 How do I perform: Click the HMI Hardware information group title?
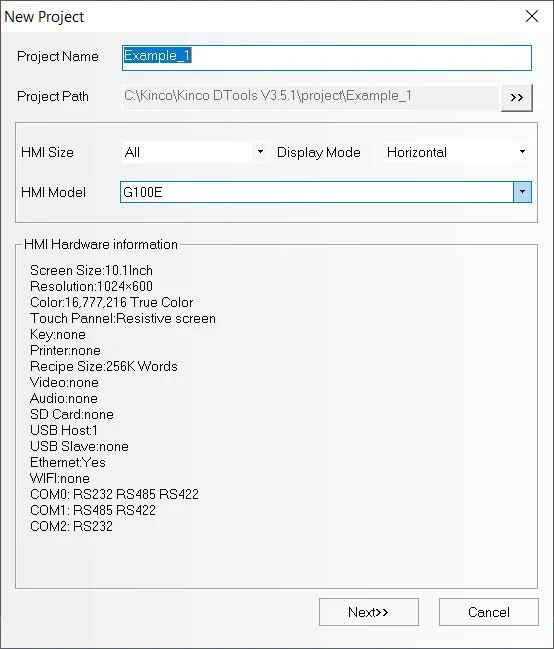pos(101,244)
